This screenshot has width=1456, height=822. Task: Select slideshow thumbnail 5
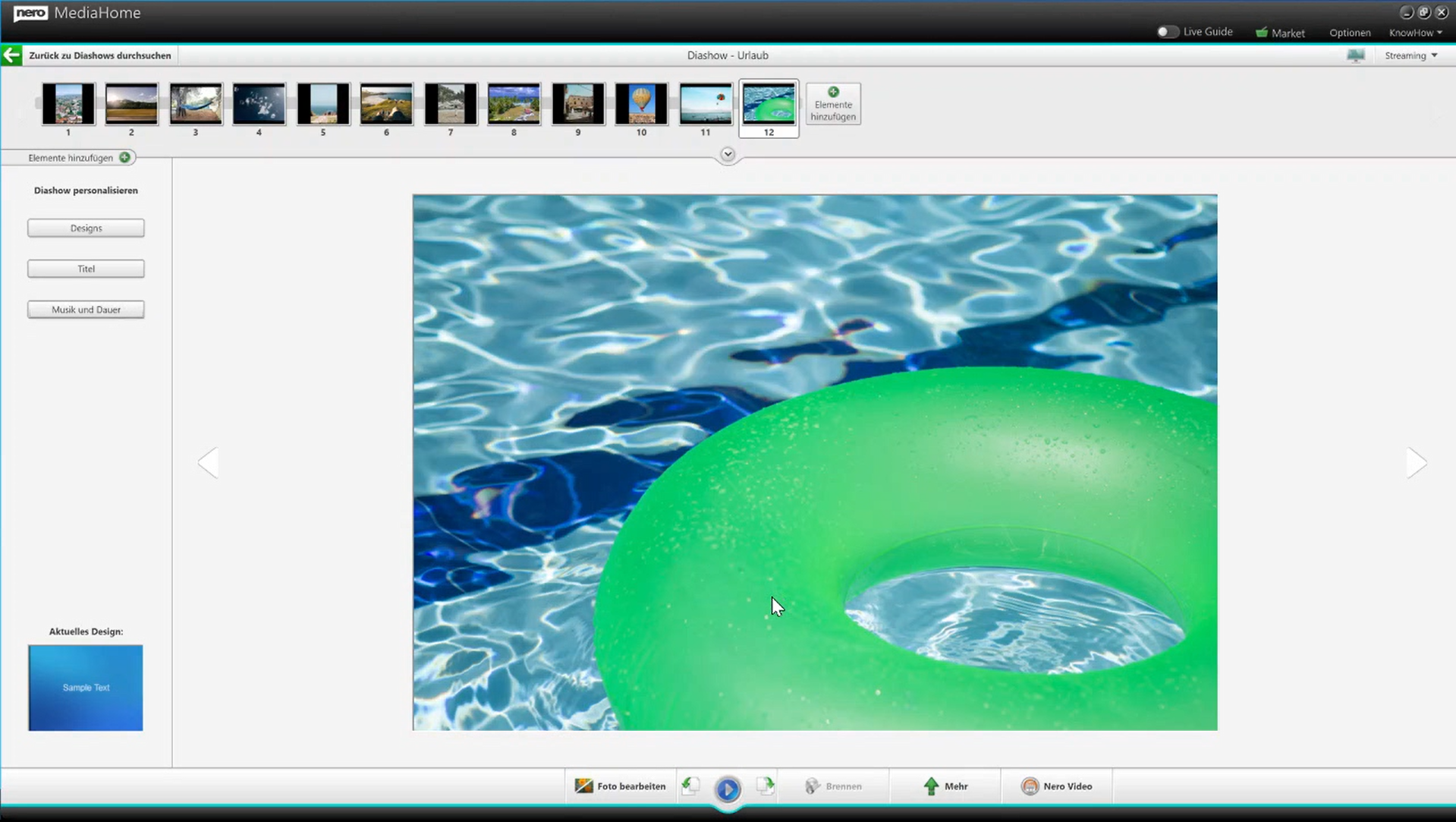pos(323,103)
